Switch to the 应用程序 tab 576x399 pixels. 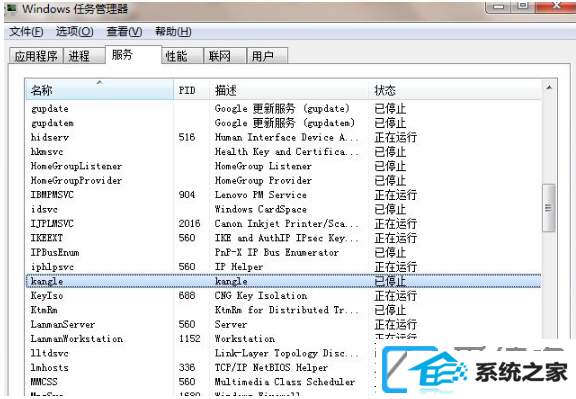coord(36,56)
